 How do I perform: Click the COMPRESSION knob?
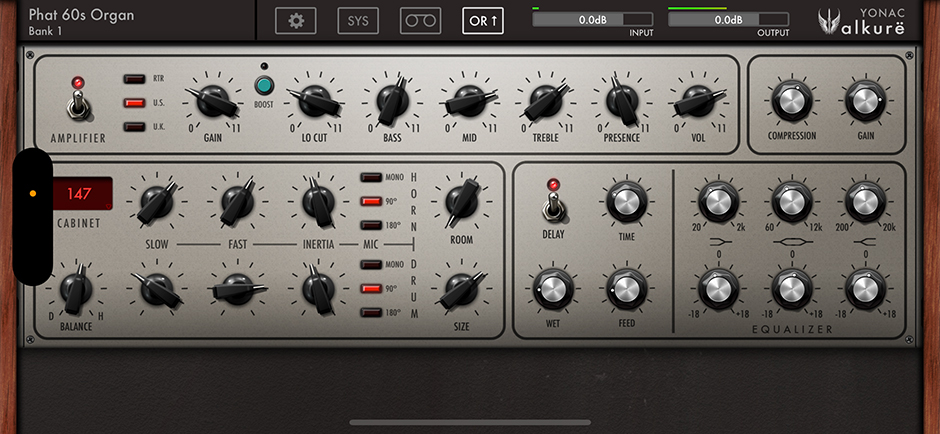coord(791,101)
